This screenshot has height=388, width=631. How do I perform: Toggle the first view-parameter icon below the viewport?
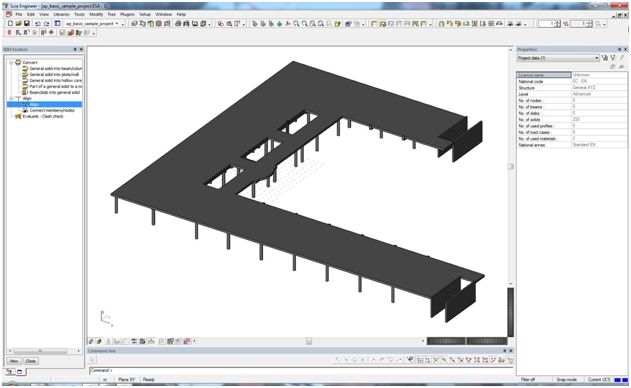(91, 341)
